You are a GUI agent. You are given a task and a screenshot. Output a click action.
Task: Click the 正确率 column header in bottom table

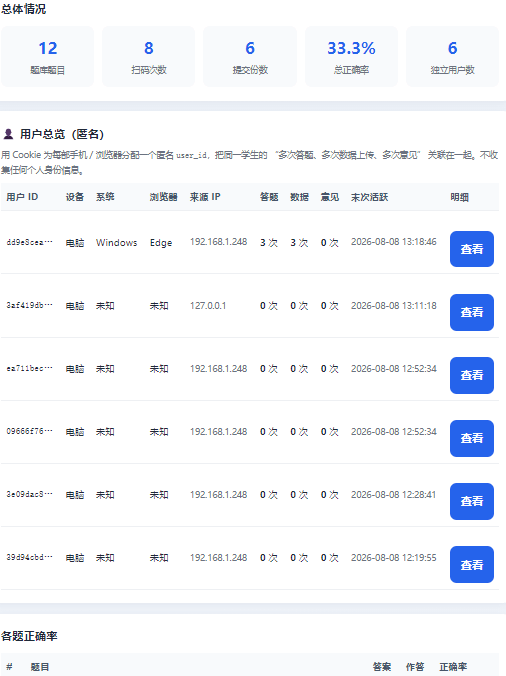click(453, 667)
